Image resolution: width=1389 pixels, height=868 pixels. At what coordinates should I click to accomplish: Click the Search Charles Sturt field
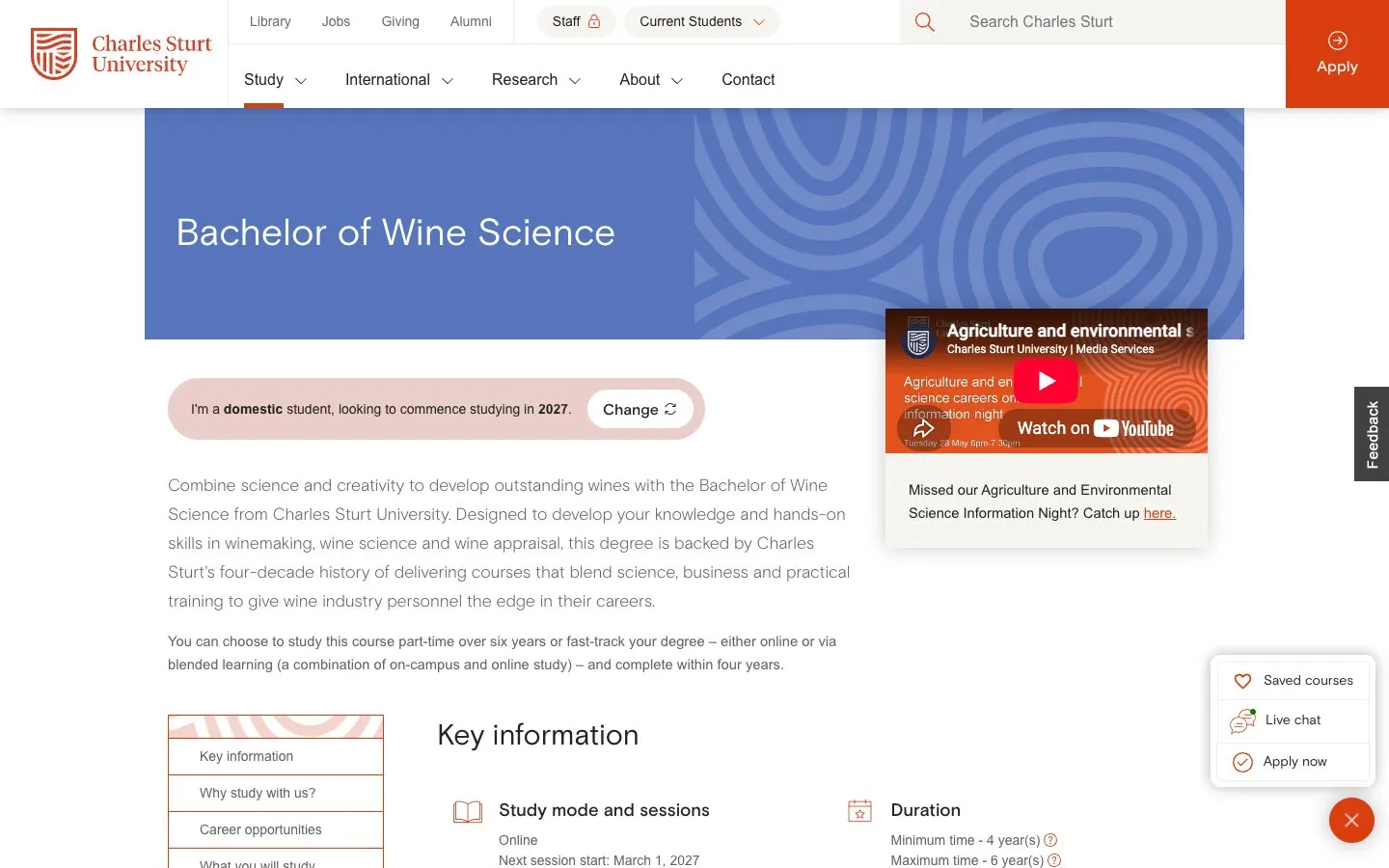1119,21
